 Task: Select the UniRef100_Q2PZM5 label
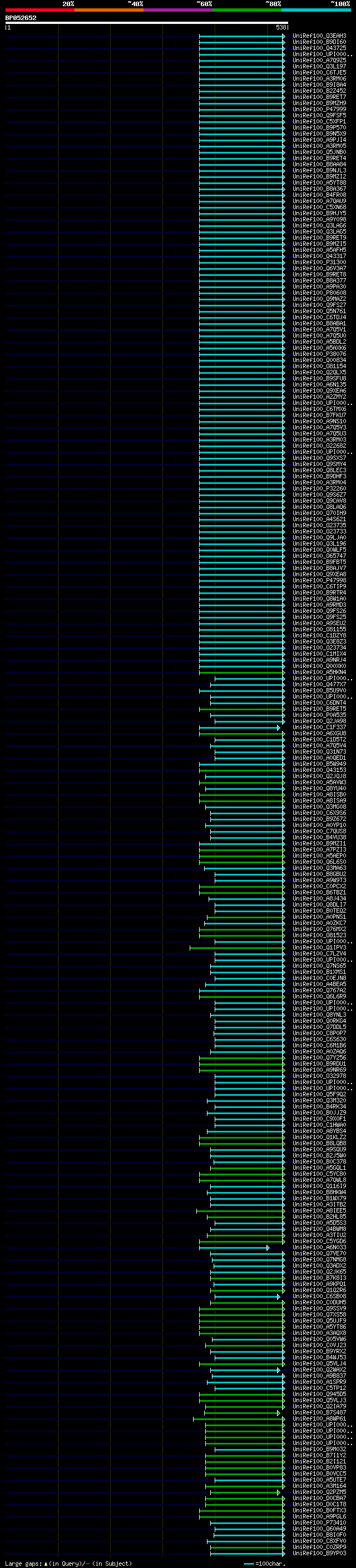point(319,1492)
